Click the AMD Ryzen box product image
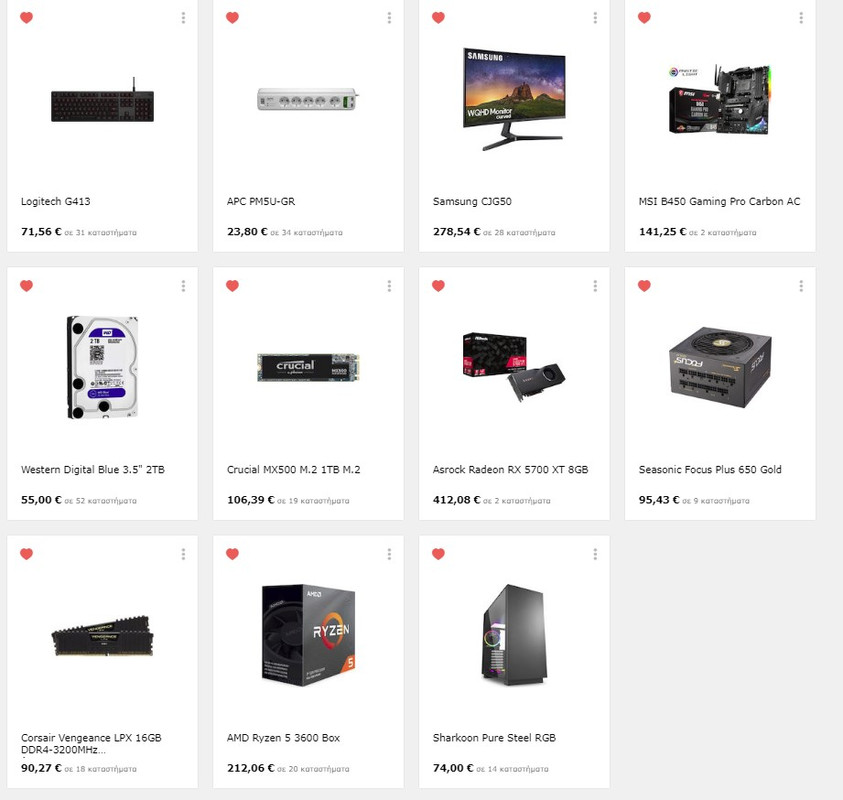The height and width of the screenshot is (800, 843). click(309, 635)
